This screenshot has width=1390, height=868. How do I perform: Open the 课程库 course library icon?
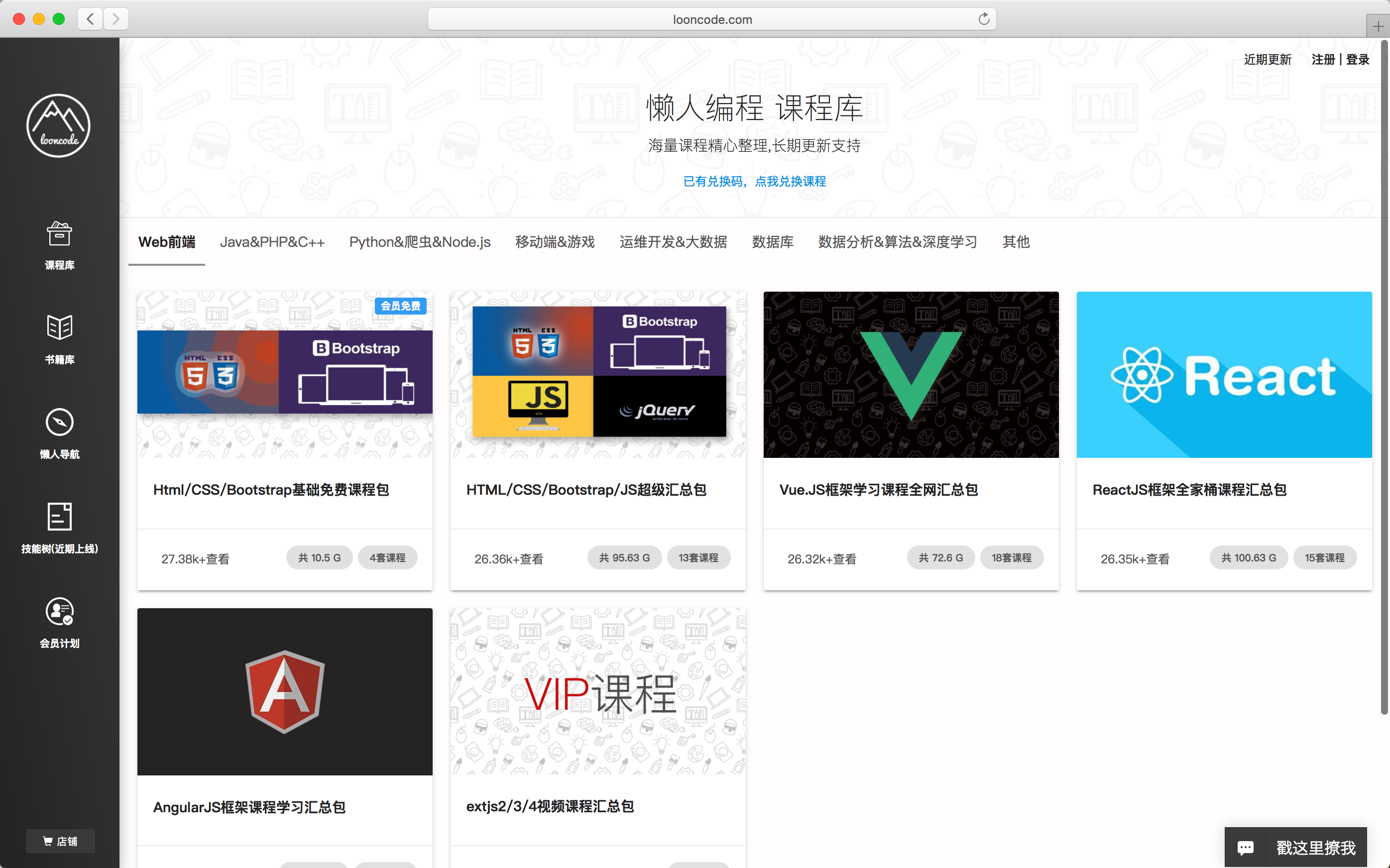point(59,234)
